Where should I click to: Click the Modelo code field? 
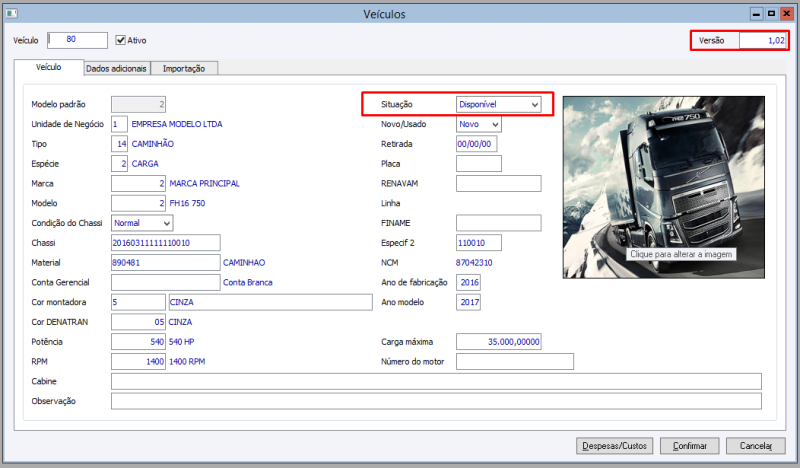coord(138,203)
